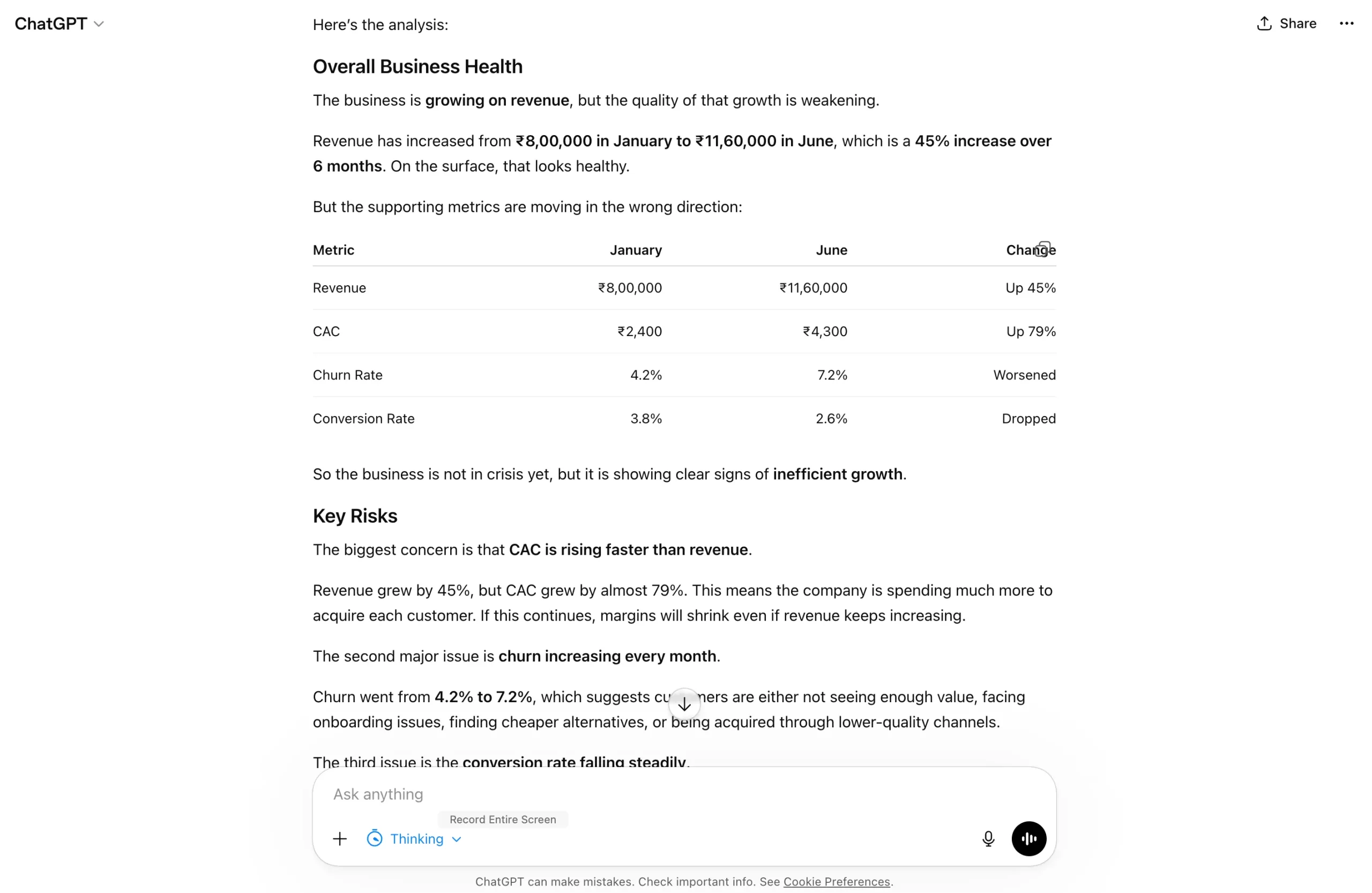Toggle screen recording via Record Entire Screen
Viewport: 1372px width, 893px height.
click(502, 819)
